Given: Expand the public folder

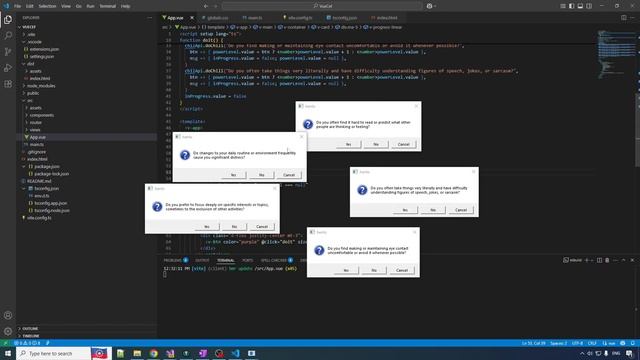Looking at the screenshot, I should point(33,93).
